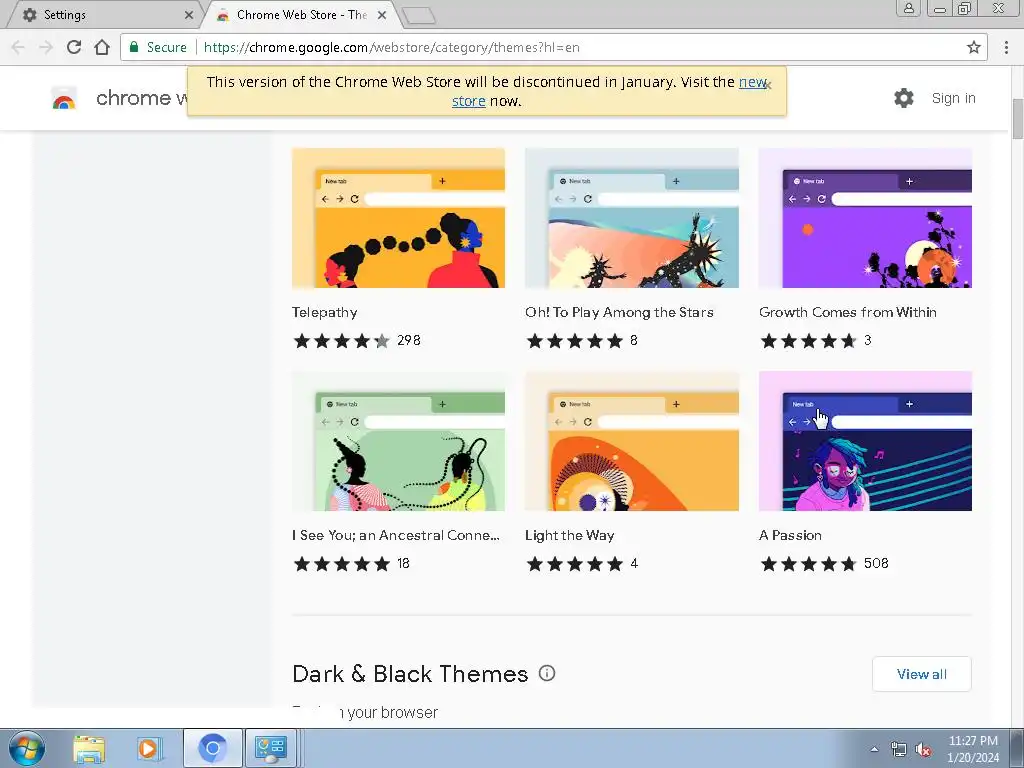Click the muted volume tray icon
1024x768 pixels.
point(923,750)
